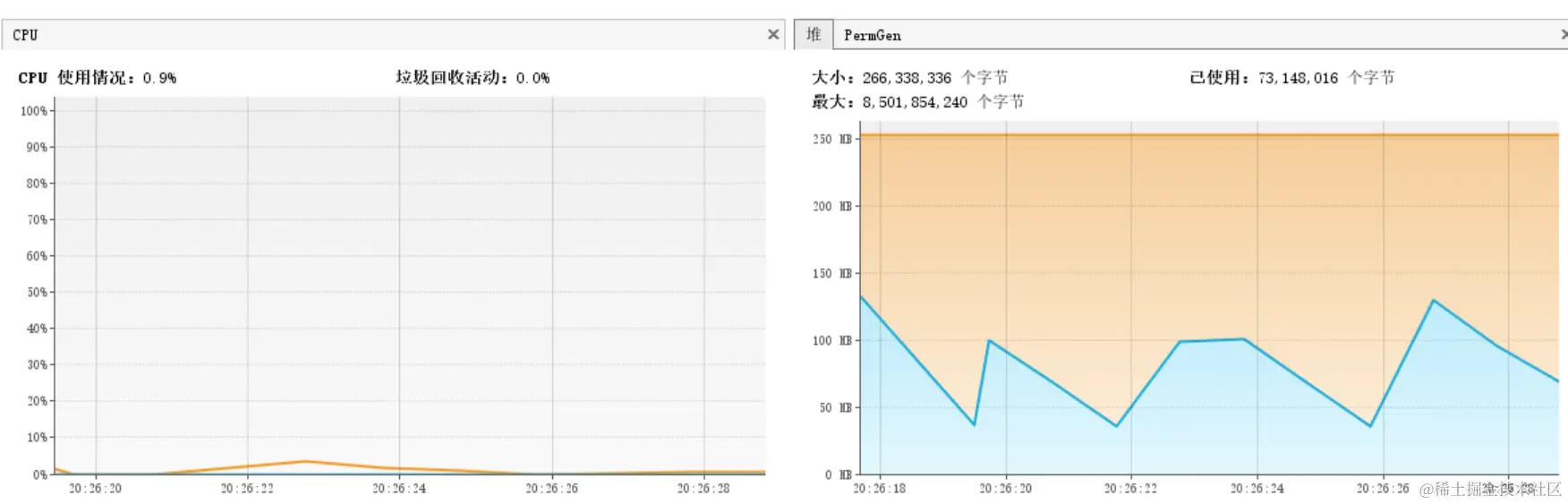The image size is (1568, 504).
Task: Close the CPU panel
Action: tap(773, 35)
